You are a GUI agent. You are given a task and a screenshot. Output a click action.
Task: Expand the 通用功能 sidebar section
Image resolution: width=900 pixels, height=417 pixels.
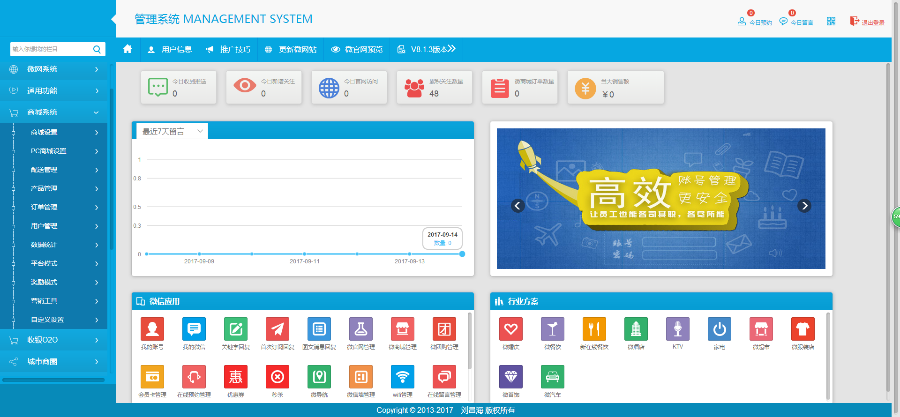55,91
